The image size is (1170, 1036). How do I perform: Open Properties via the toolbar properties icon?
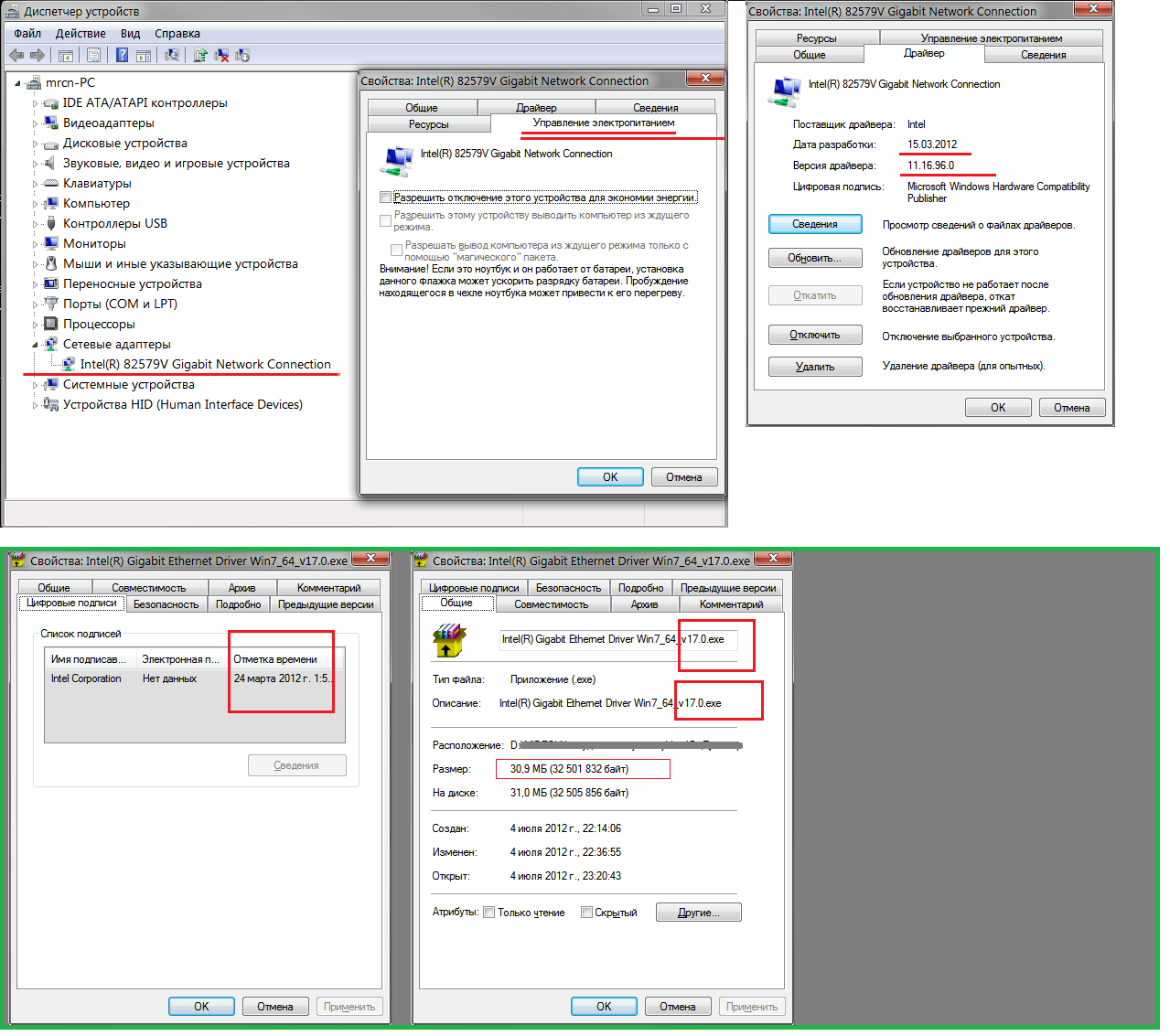pos(92,55)
